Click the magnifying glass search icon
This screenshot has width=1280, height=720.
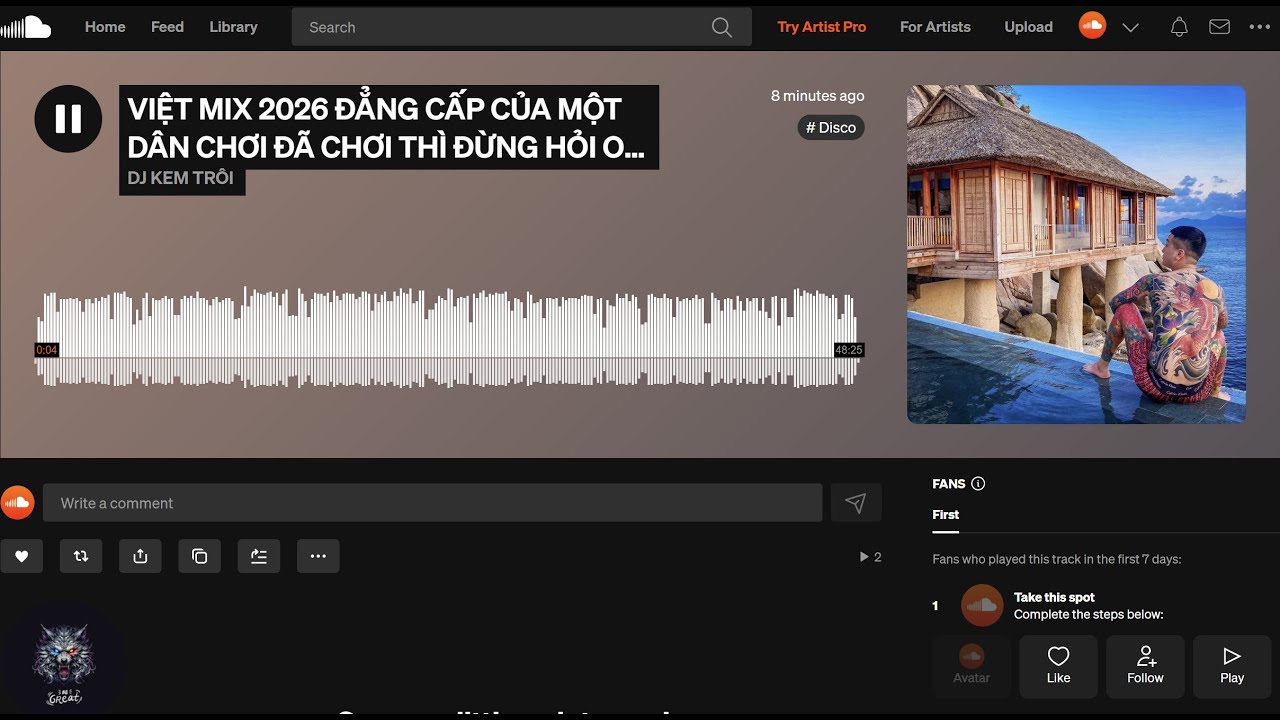722,27
